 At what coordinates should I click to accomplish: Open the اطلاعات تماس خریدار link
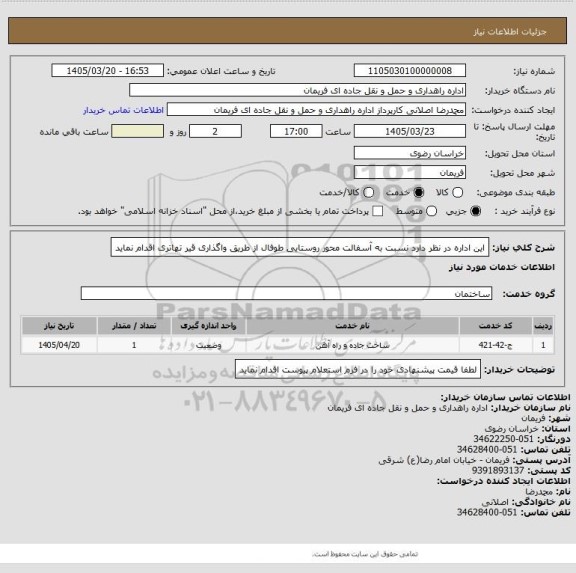(123, 110)
